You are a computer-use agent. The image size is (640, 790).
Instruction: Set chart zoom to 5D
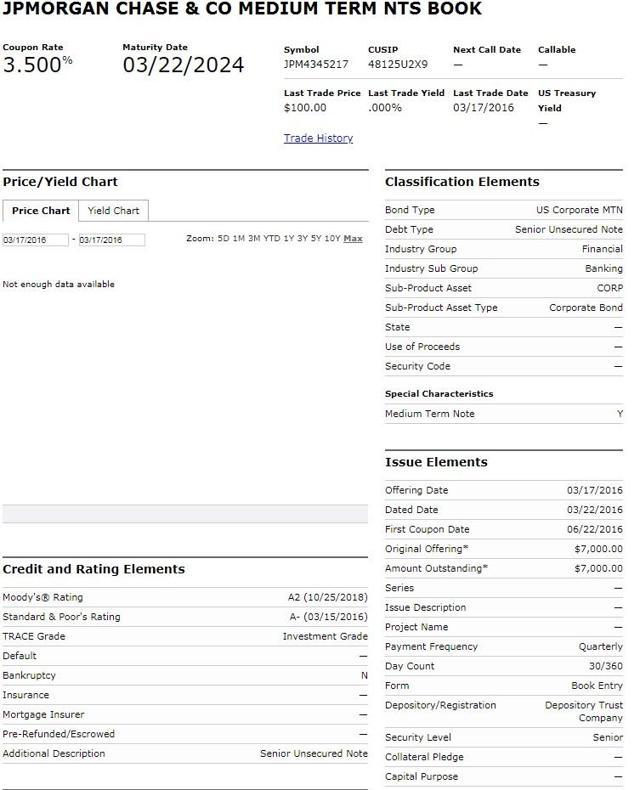(x=223, y=238)
